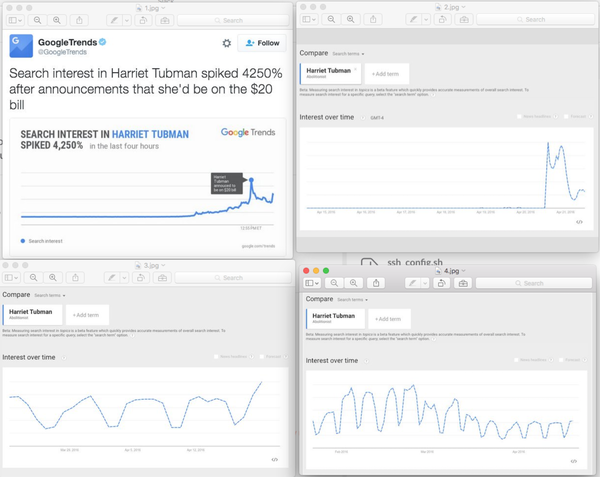
Task: Expand the markup options arrow in the 1.jpg window
Action: click(127, 20)
